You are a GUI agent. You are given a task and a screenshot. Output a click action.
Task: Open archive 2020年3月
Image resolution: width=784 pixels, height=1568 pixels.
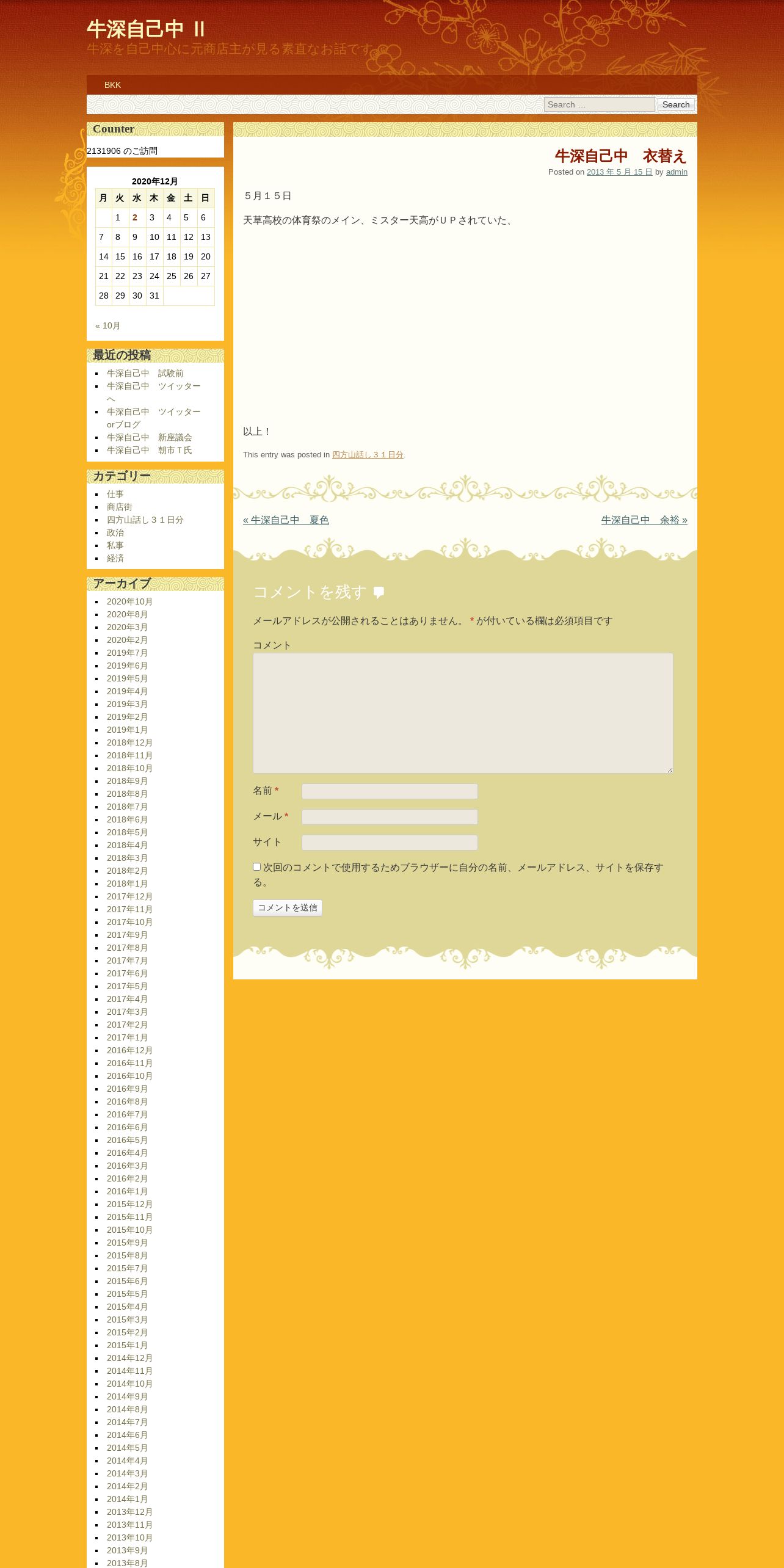(128, 627)
